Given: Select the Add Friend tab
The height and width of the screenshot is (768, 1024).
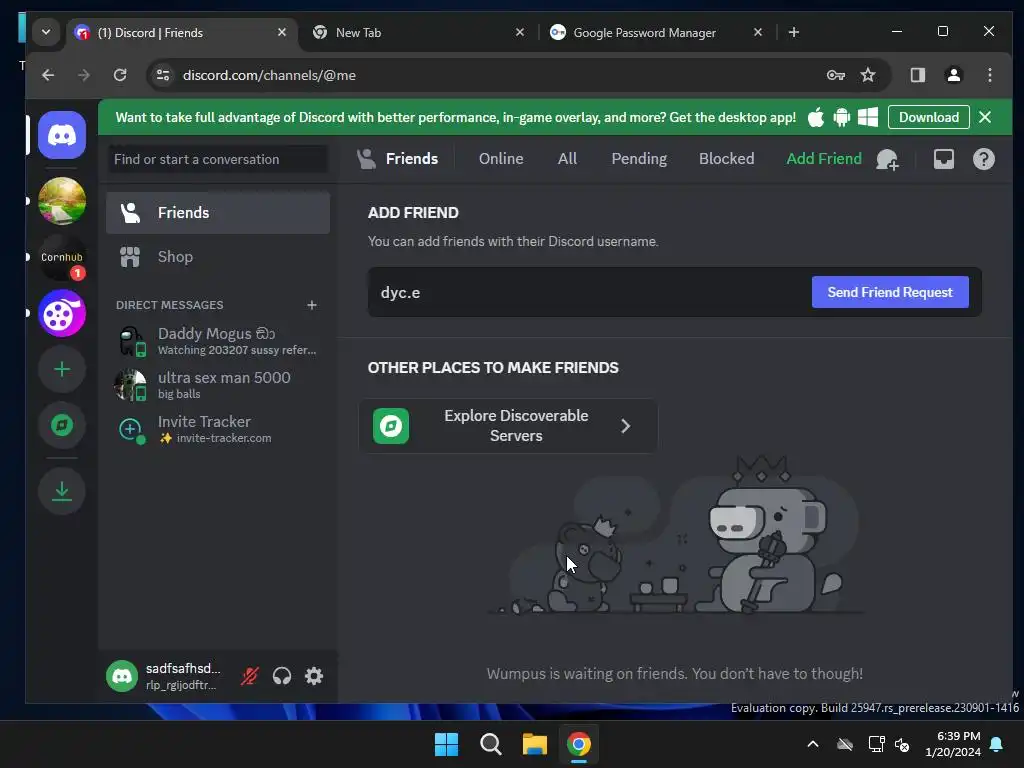Looking at the screenshot, I should pos(824,159).
